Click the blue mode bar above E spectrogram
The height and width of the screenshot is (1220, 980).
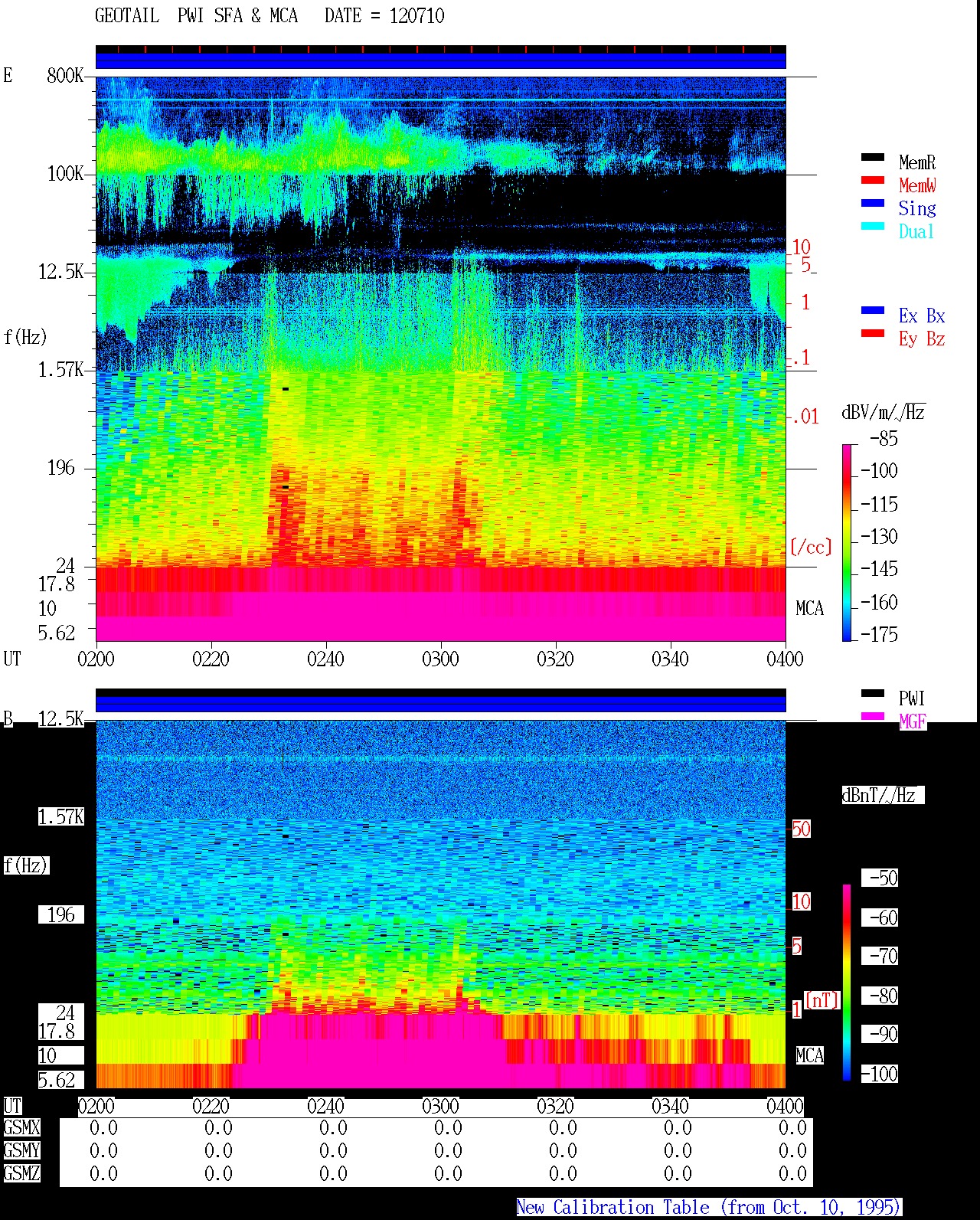(440, 61)
